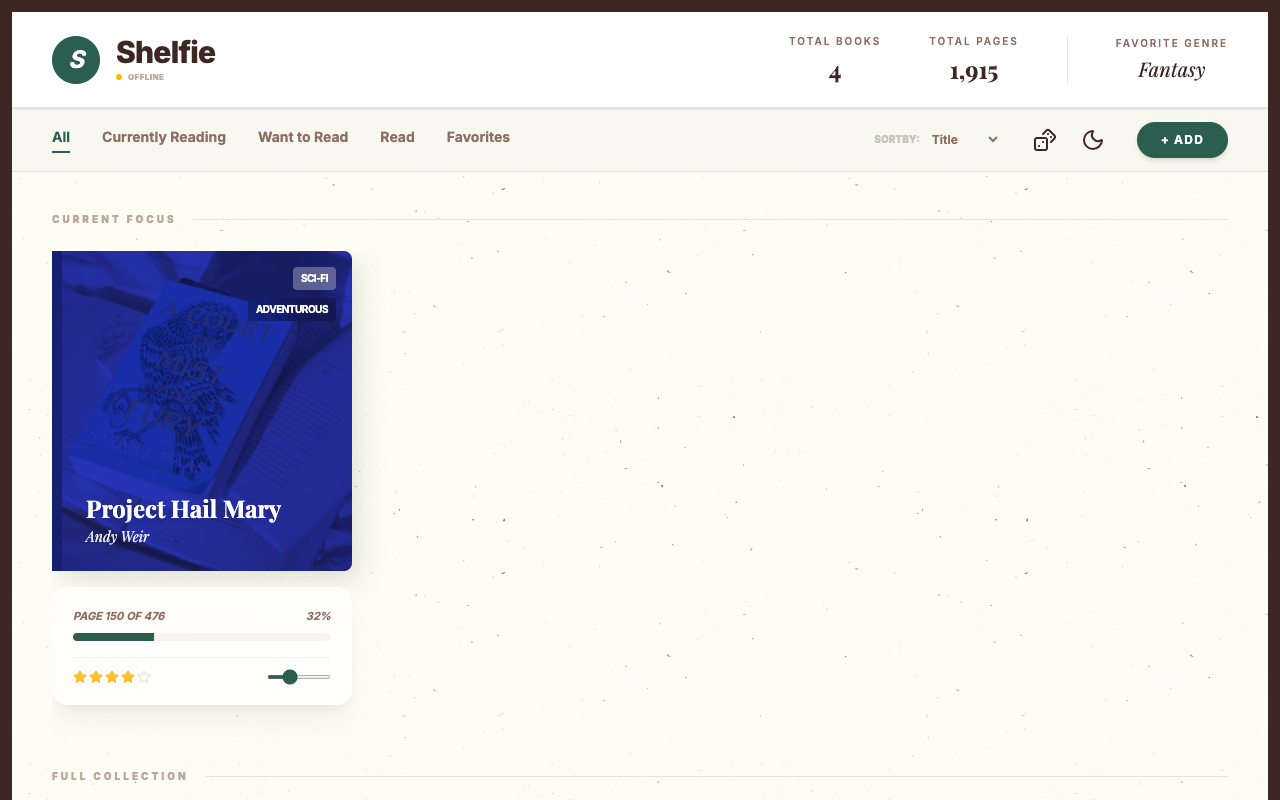Switch to the Currently Reading tab
The height and width of the screenshot is (800, 1280).
[164, 137]
